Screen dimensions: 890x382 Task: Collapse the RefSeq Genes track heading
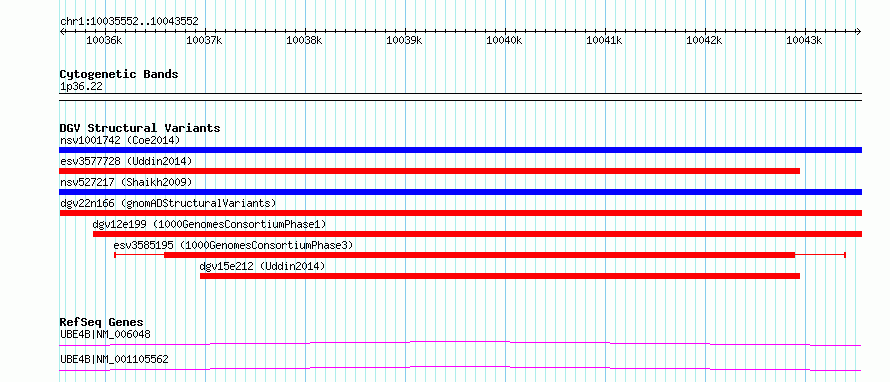pyautogui.click(x=102, y=322)
